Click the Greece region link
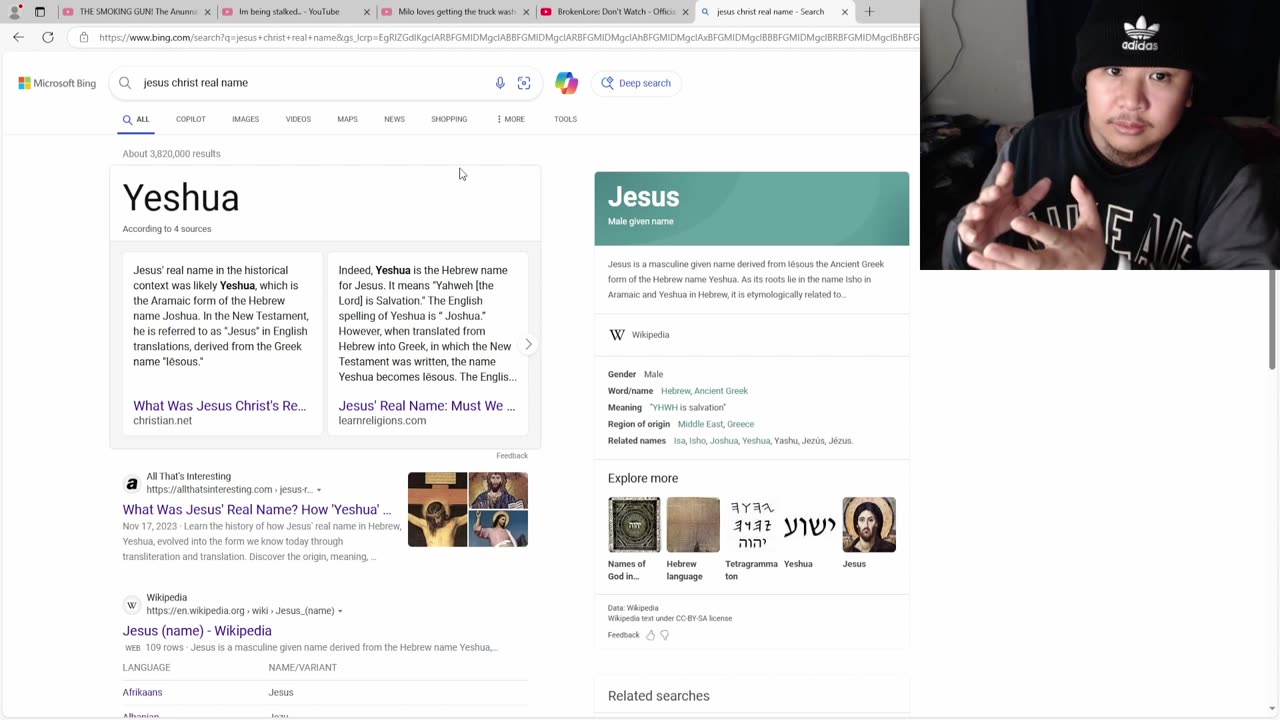 pyautogui.click(x=740, y=424)
